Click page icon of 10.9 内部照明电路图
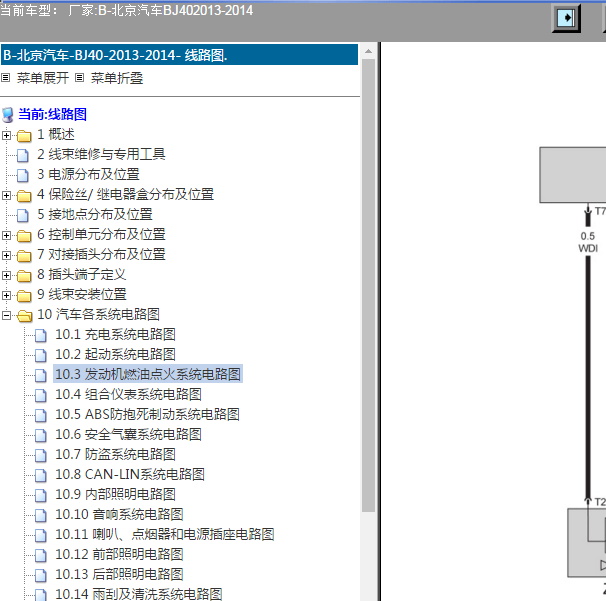 click(41, 496)
